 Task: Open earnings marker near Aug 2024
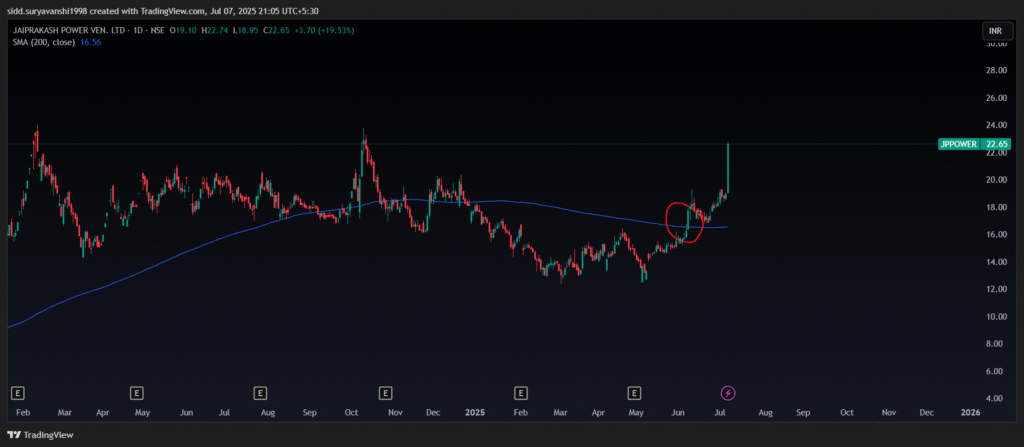coord(261,393)
